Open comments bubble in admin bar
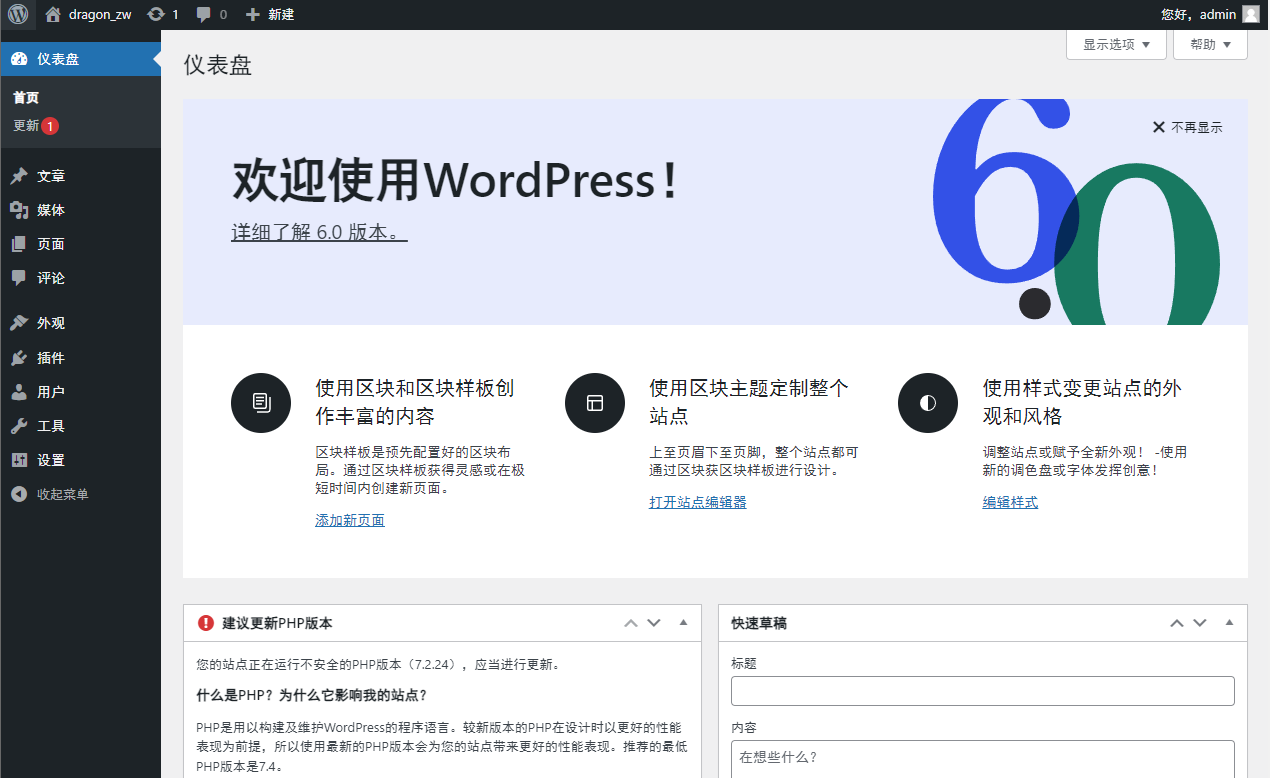This screenshot has width=1270, height=778. click(204, 14)
